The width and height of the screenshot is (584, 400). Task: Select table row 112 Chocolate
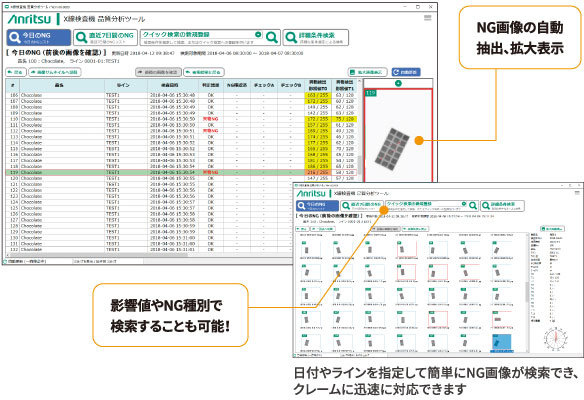[182, 131]
